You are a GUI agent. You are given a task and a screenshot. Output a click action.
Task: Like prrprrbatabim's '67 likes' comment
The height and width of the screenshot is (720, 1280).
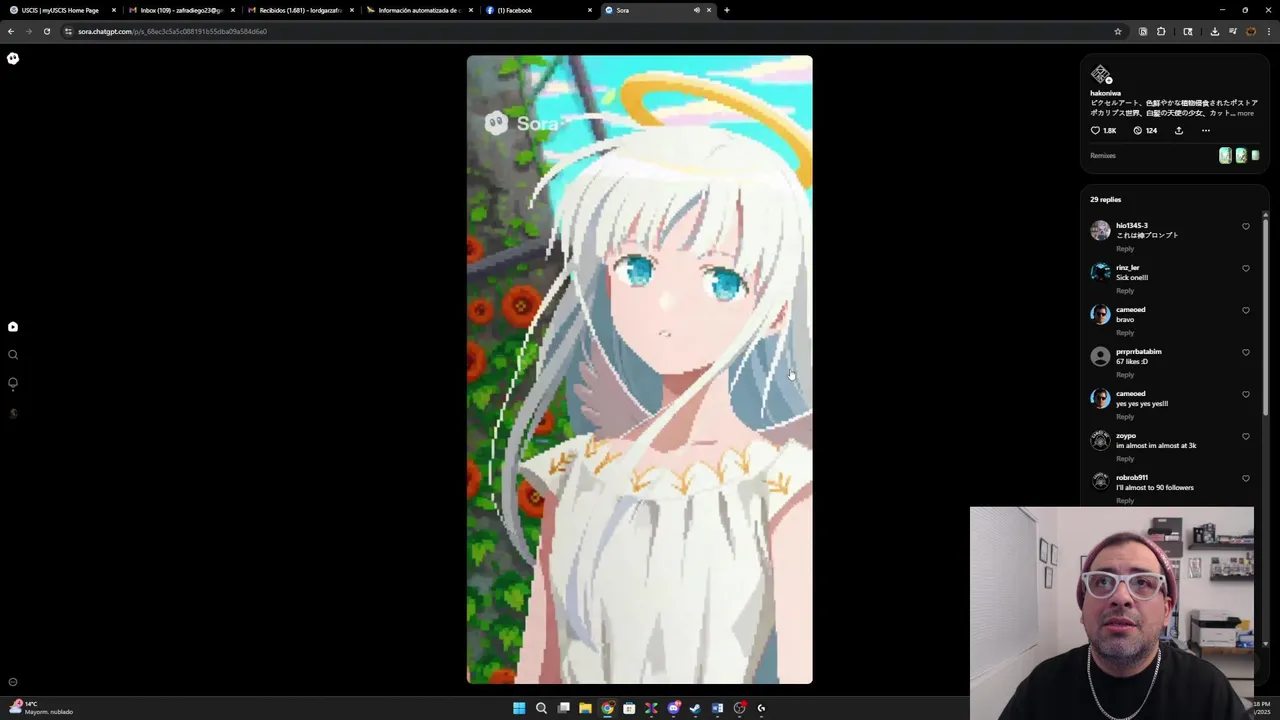tap(1245, 352)
